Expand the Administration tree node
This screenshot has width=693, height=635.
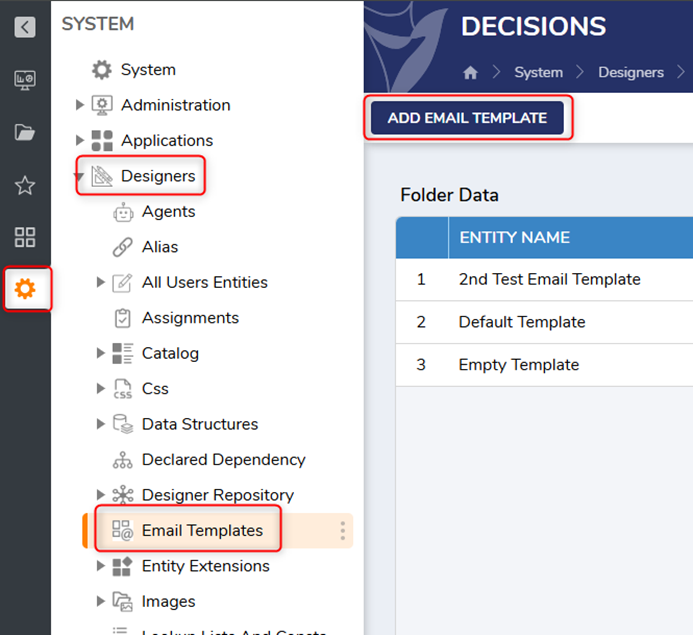80,105
